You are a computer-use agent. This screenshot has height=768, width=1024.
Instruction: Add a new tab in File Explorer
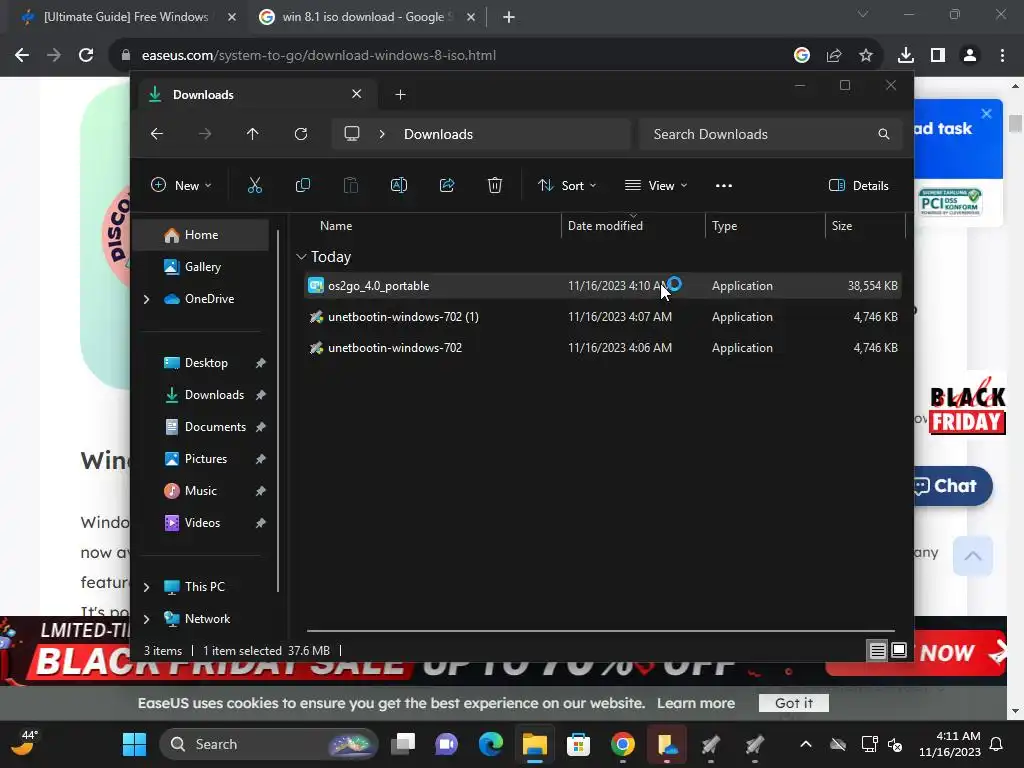(x=400, y=95)
